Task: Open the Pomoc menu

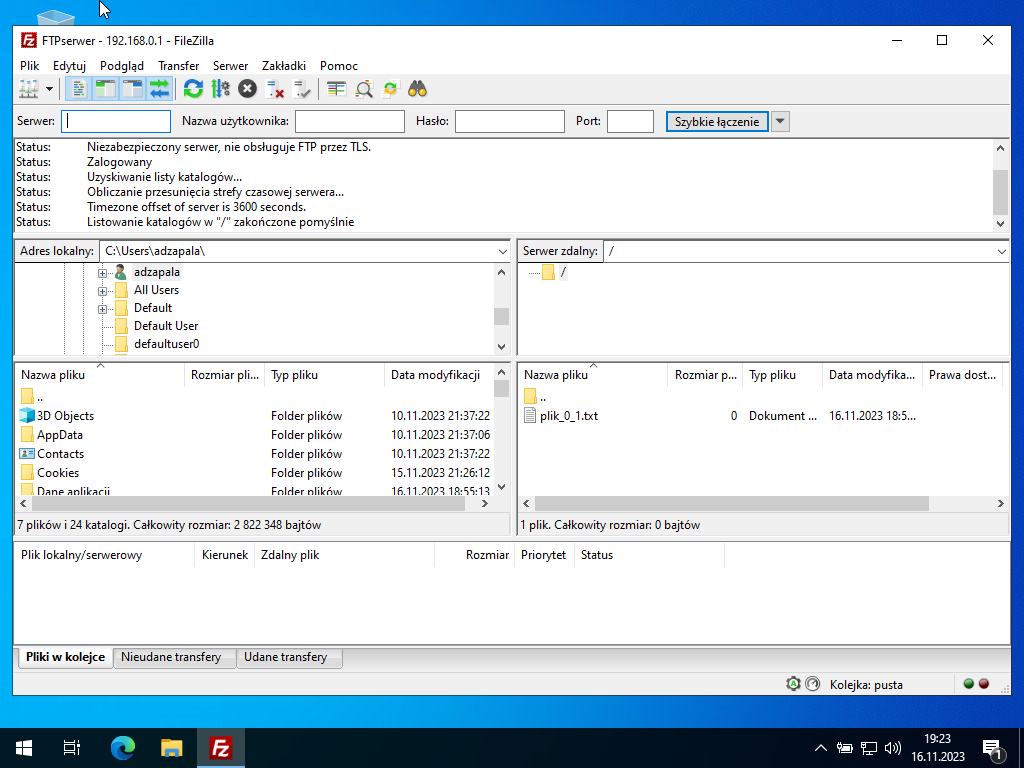Action: pyautogui.click(x=339, y=65)
